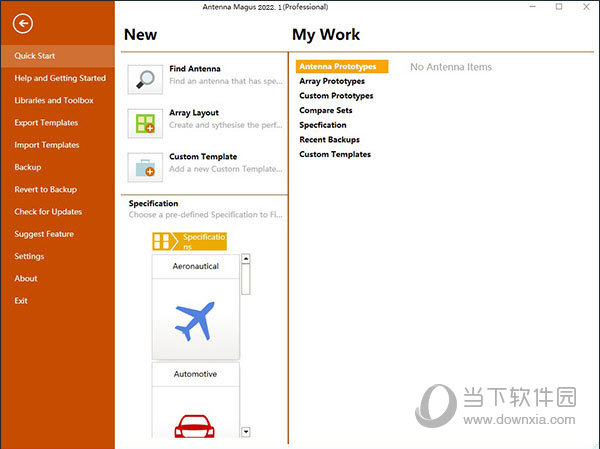
Task: Click the specification list scroll-up arrow
Action: (246, 259)
